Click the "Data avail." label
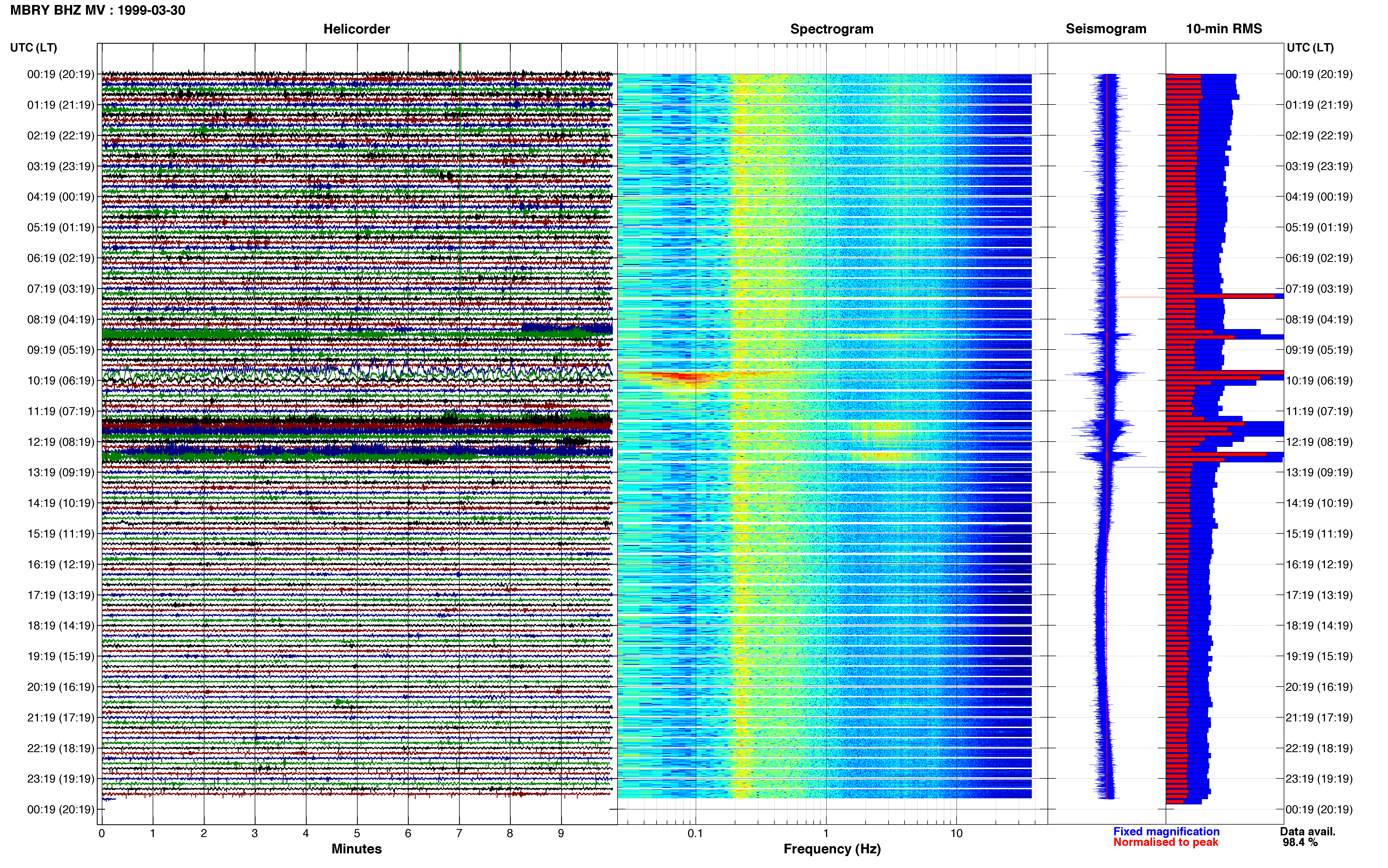The width and height of the screenshot is (1388, 868). tap(1308, 831)
